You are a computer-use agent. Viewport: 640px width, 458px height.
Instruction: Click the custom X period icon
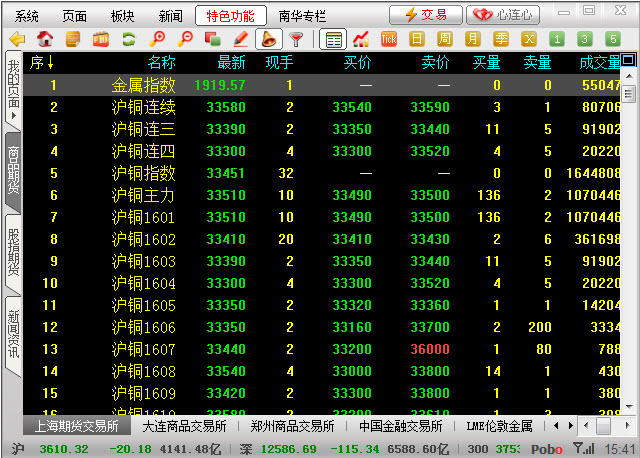[529, 39]
